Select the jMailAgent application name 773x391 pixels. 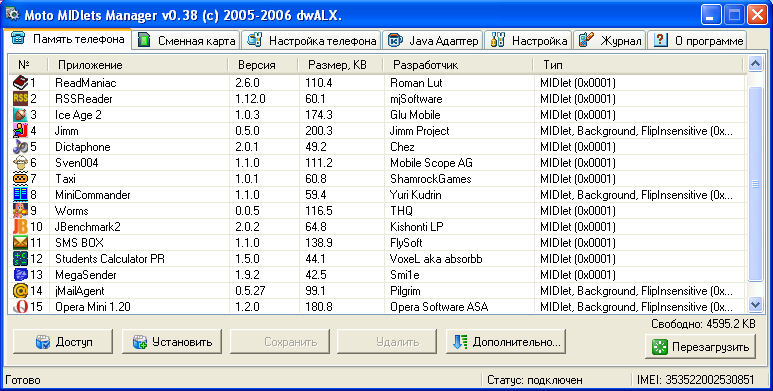pyautogui.click(x=79, y=291)
